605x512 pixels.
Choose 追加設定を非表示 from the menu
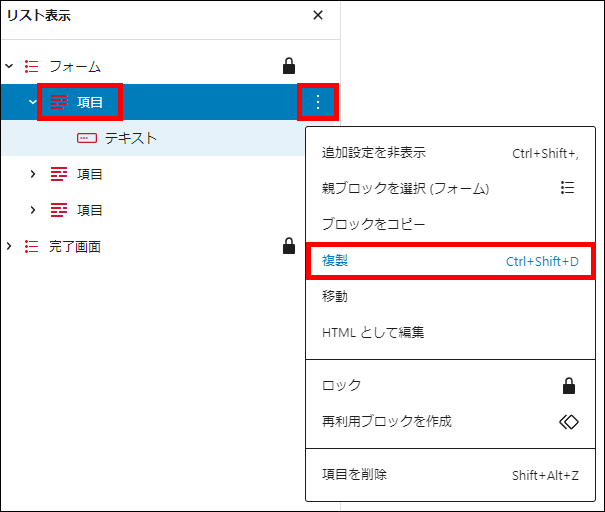pyautogui.click(x=450, y=153)
